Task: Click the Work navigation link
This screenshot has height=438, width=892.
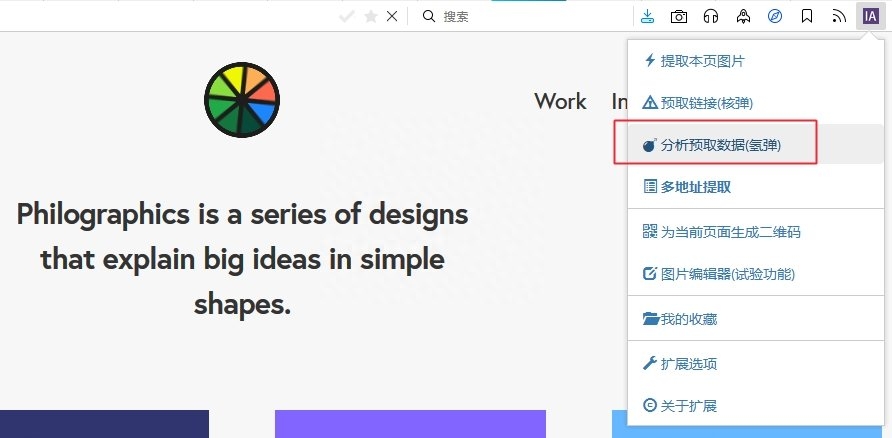Action: tap(560, 101)
